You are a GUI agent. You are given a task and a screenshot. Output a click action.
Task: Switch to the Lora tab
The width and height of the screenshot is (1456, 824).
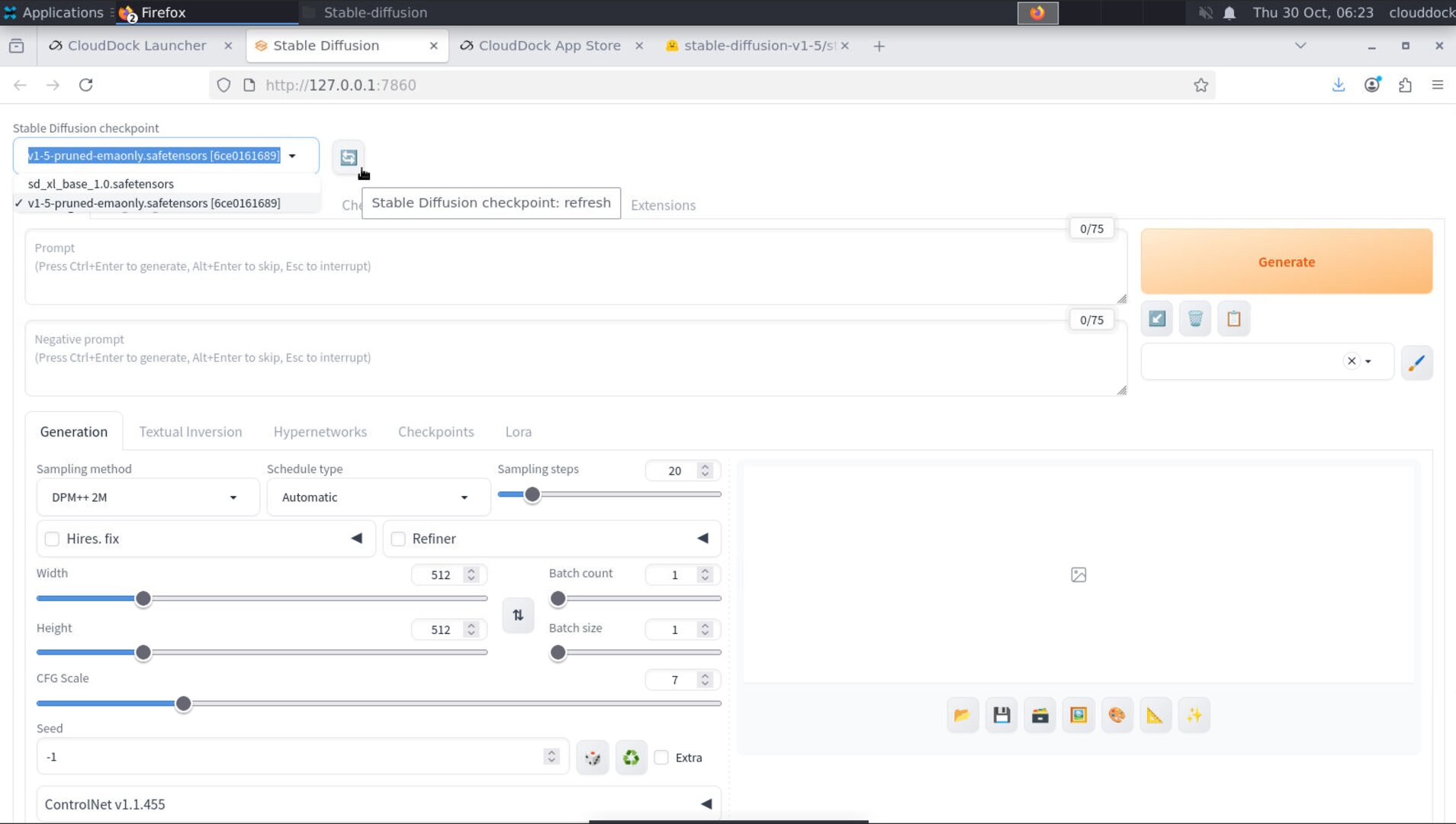518,432
